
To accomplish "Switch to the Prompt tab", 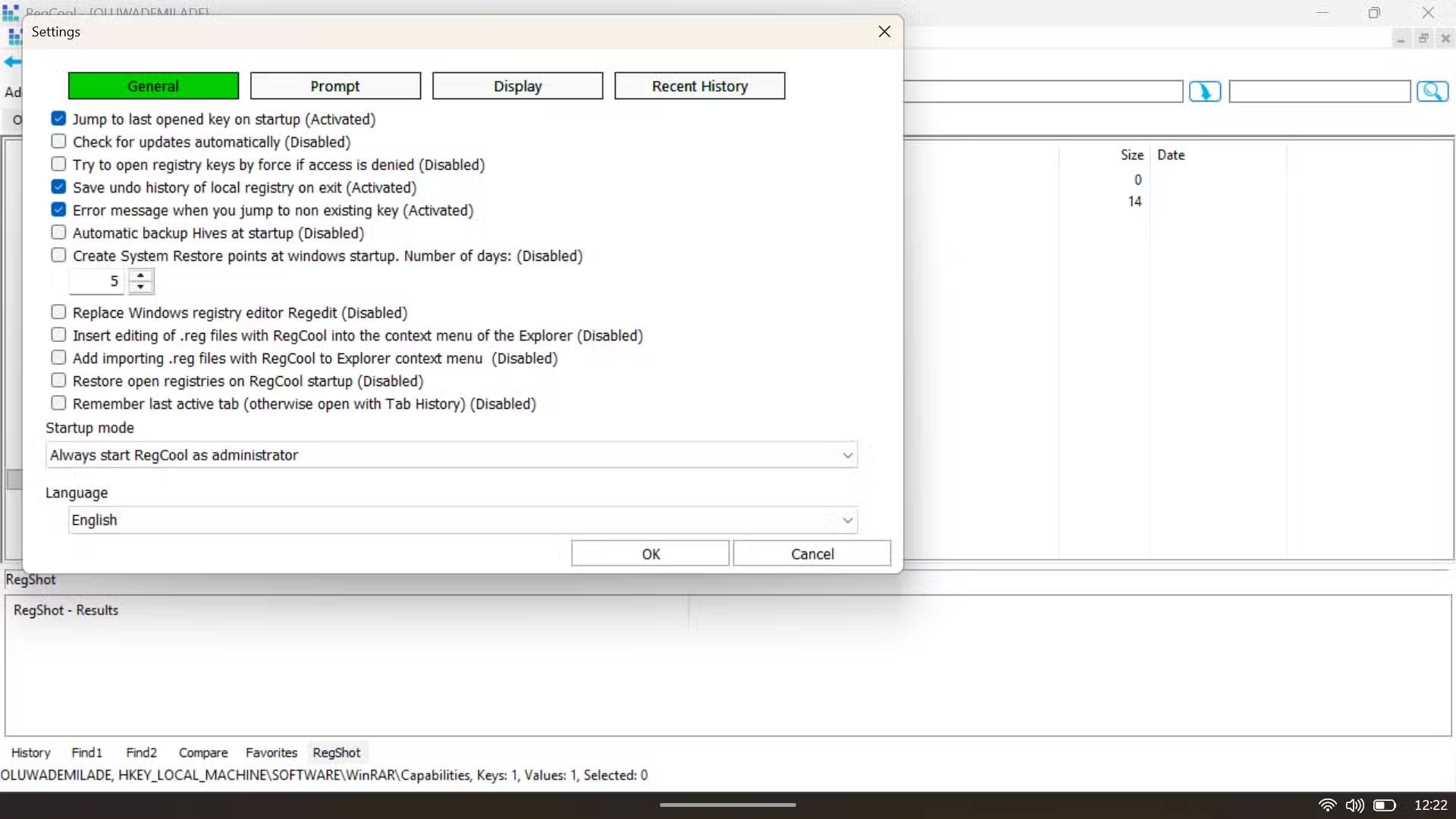I will click(x=335, y=86).
